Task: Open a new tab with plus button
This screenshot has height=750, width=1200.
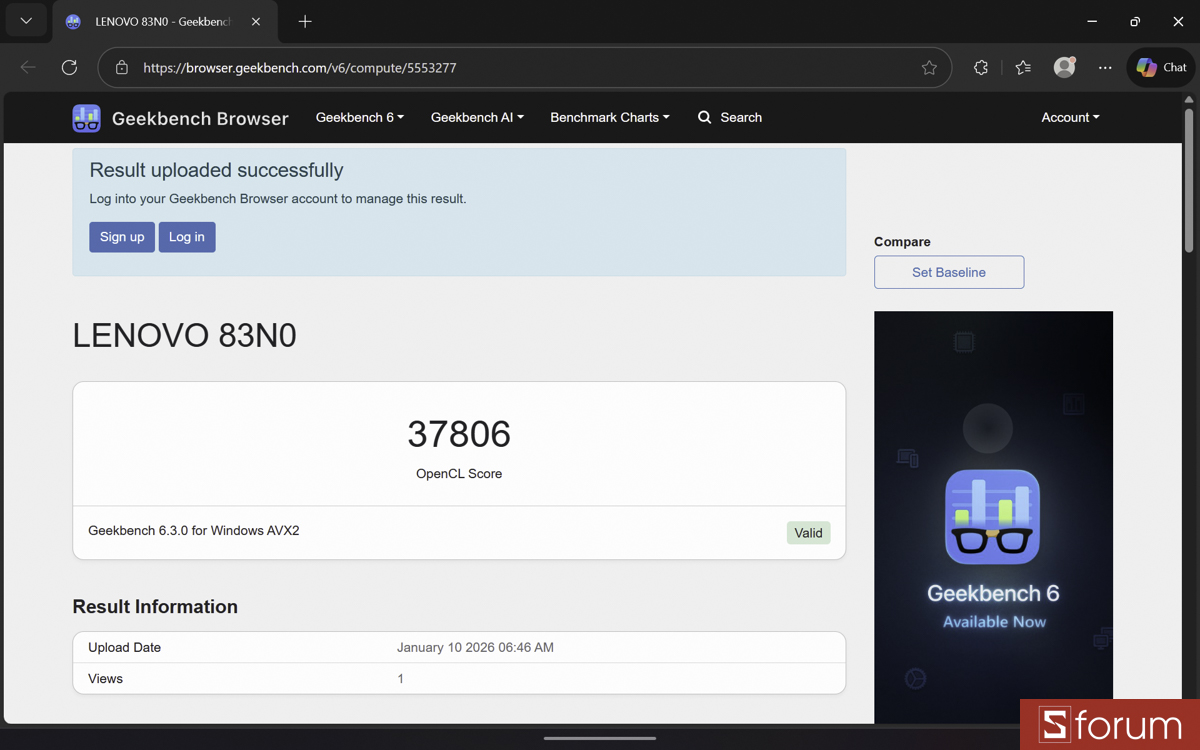Action: point(305,21)
